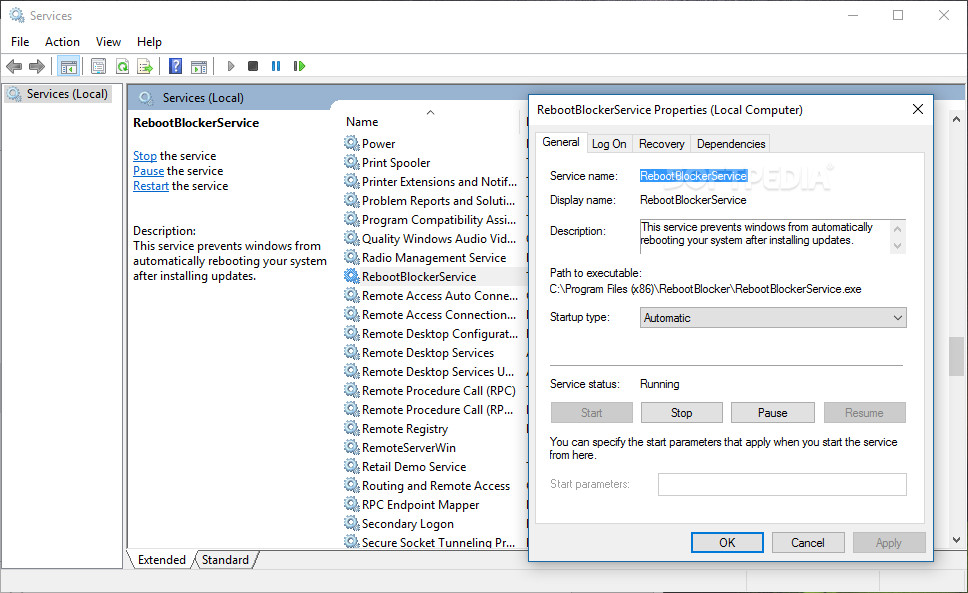The image size is (968, 593).
Task: Click the Start Service play icon
Action: click(231, 66)
